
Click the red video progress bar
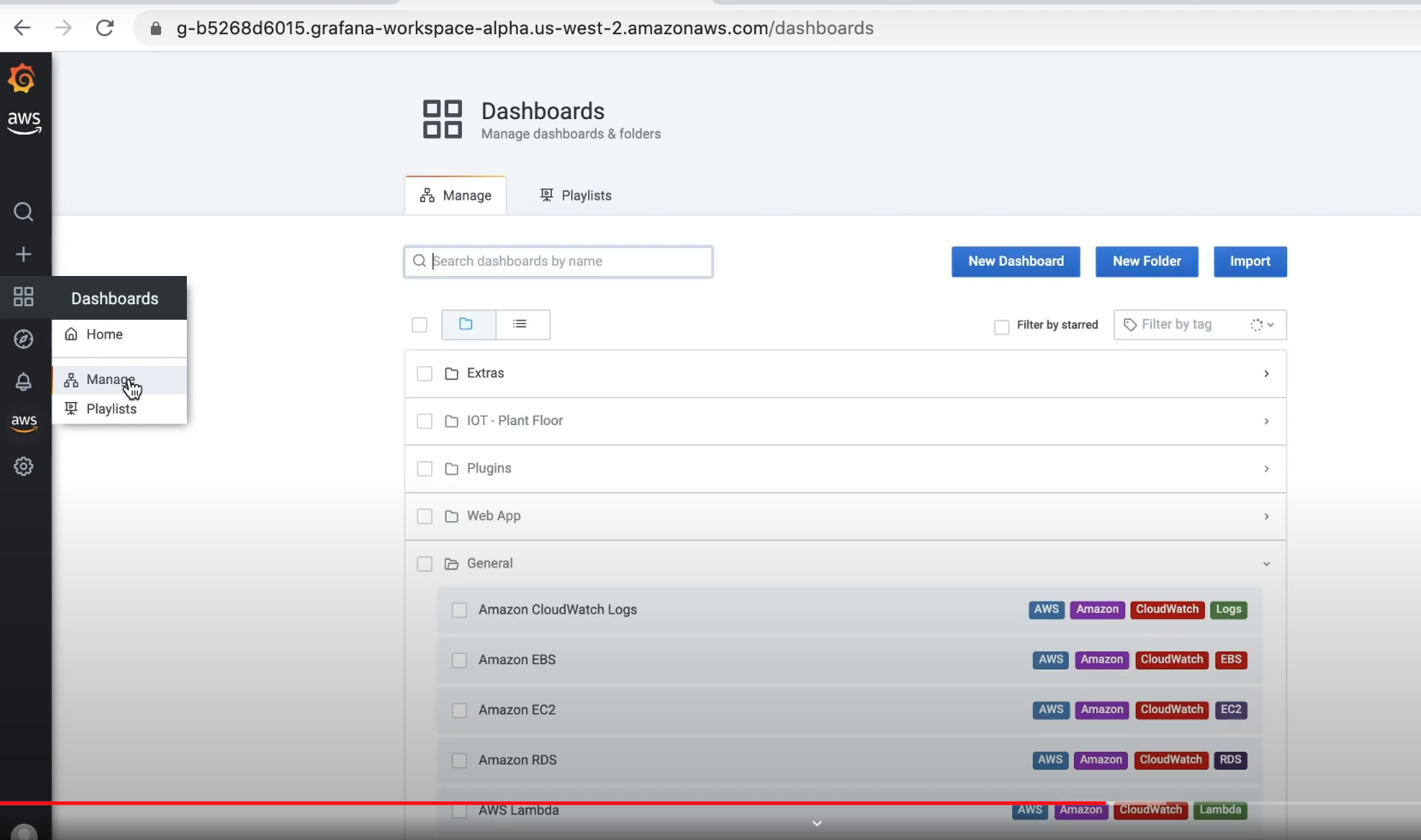click(553, 803)
